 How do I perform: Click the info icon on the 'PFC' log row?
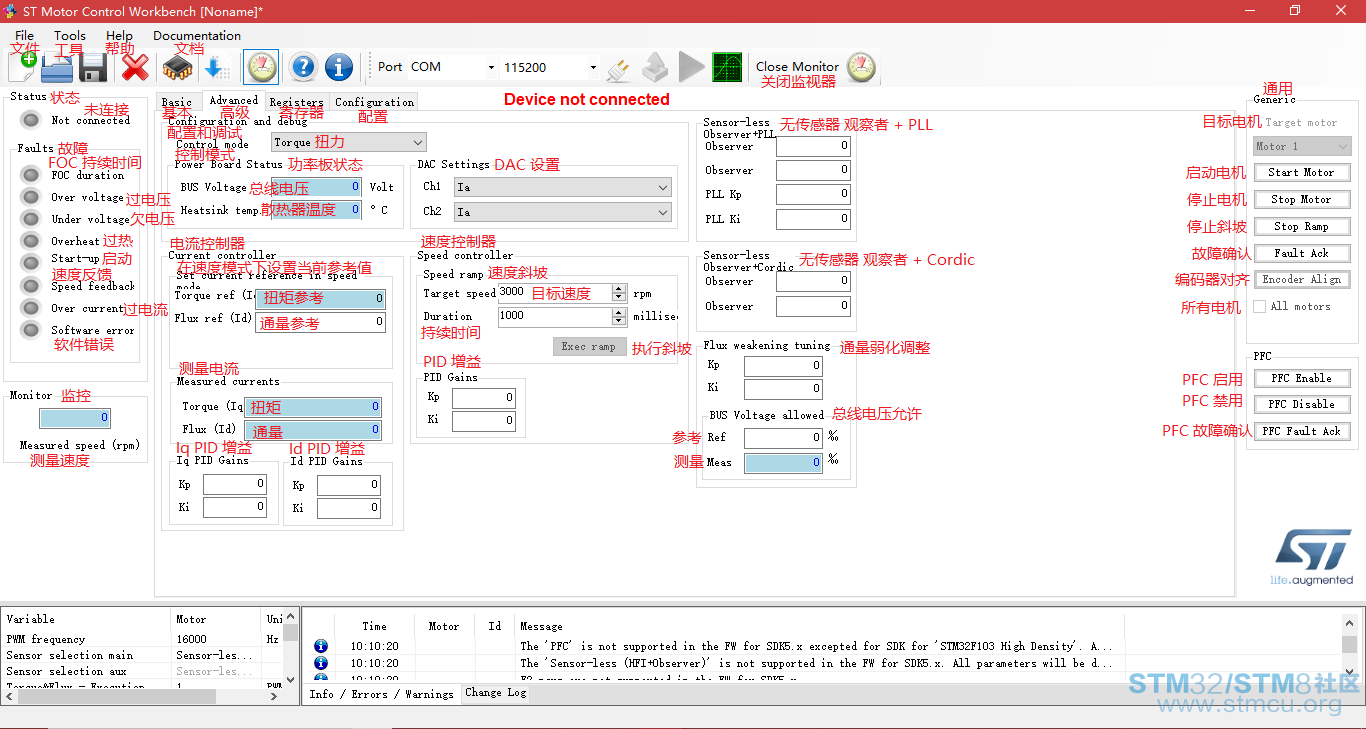click(x=321, y=647)
